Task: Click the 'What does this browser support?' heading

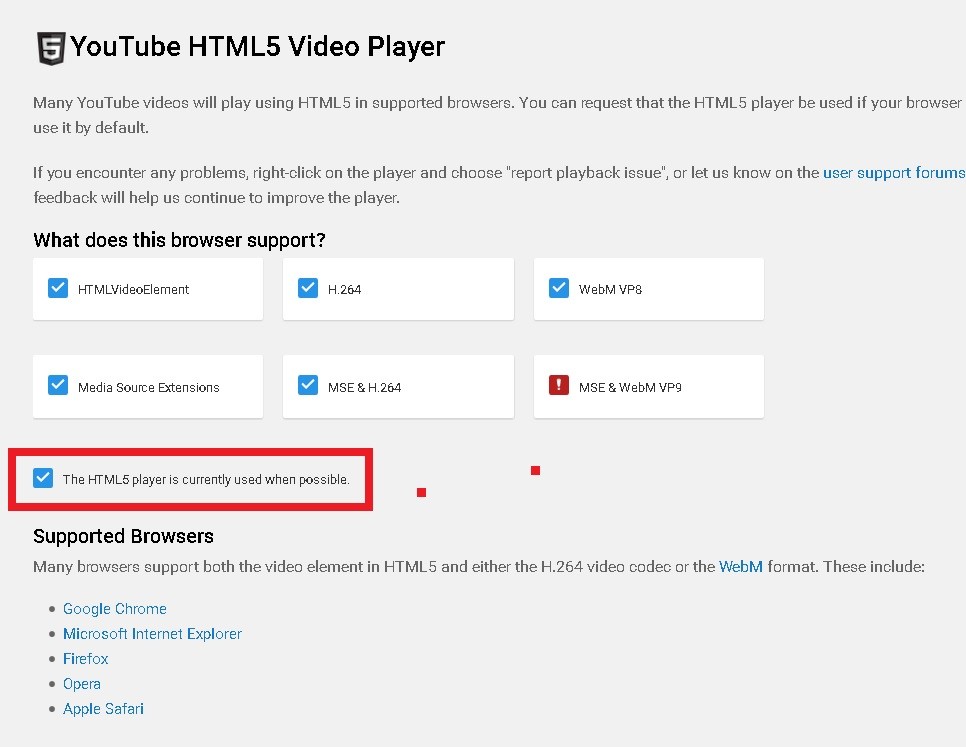Action: pos(179,240)
